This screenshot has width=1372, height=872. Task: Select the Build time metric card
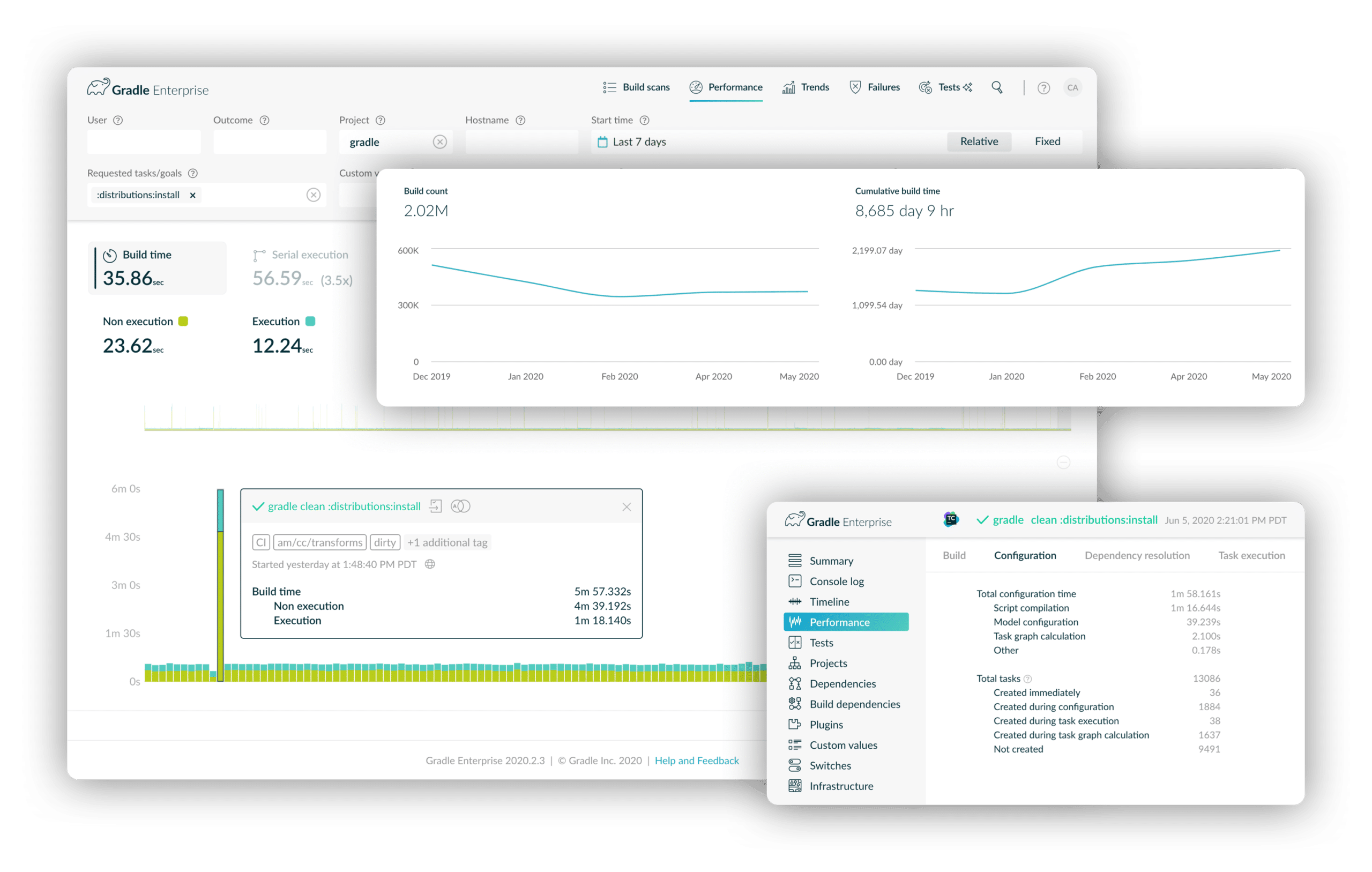pyautogui.click(x=157, y=268)
